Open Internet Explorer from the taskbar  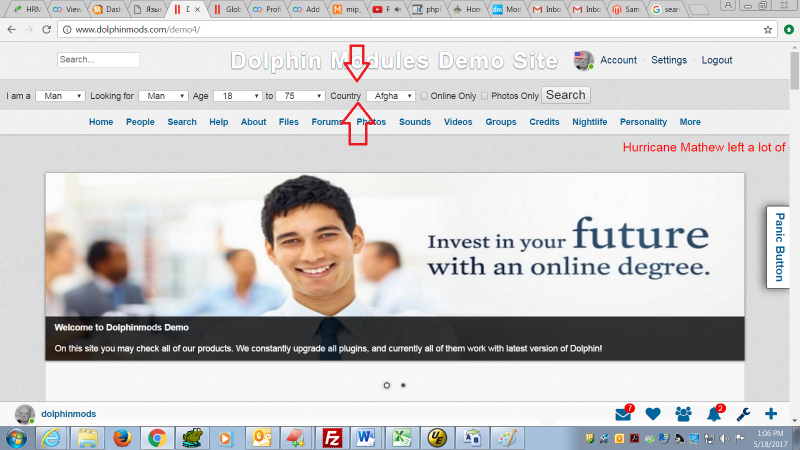pos(51,438)
